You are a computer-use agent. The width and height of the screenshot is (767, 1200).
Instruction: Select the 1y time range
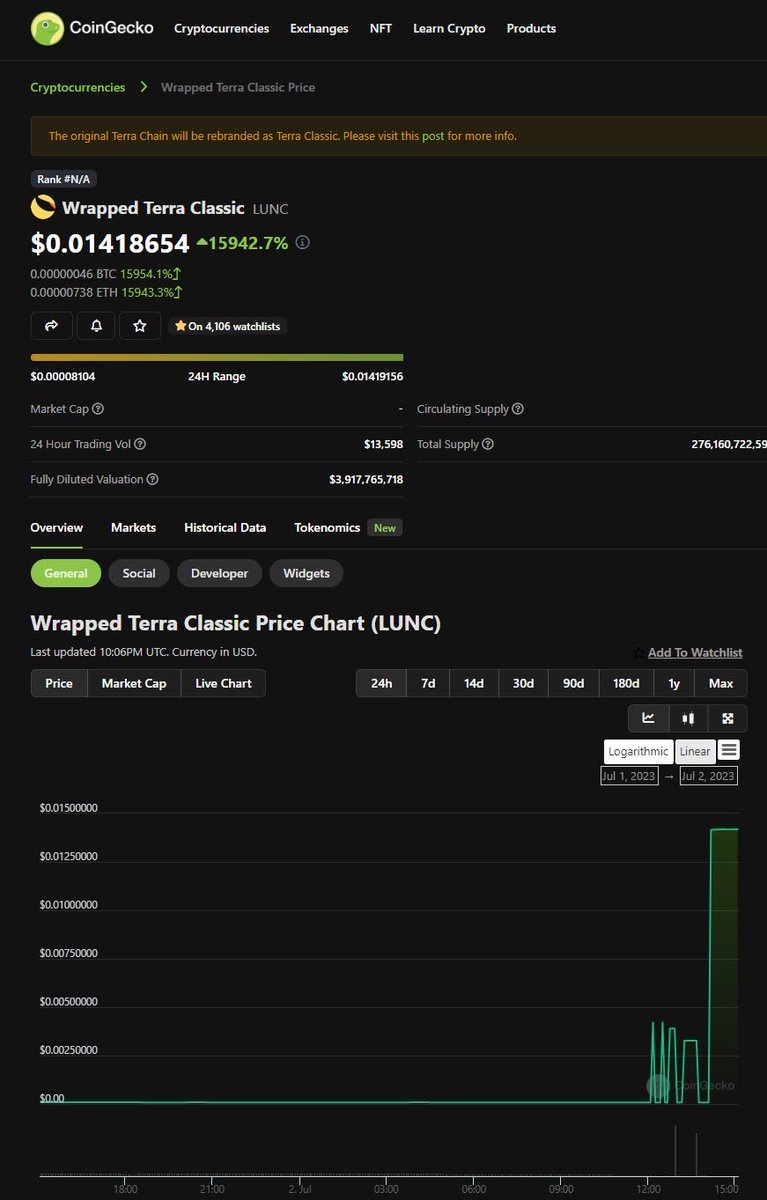674,683
